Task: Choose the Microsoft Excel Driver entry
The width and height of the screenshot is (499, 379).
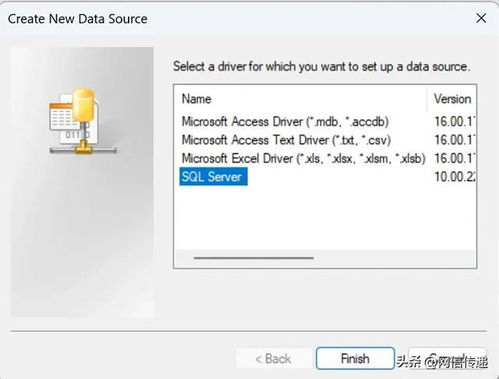Action: tap(303, 158)
